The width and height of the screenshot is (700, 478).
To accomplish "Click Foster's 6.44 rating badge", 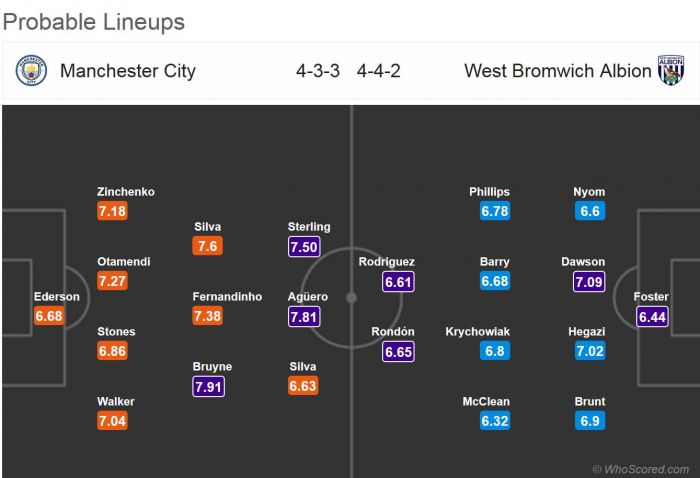I will [652, 317].
